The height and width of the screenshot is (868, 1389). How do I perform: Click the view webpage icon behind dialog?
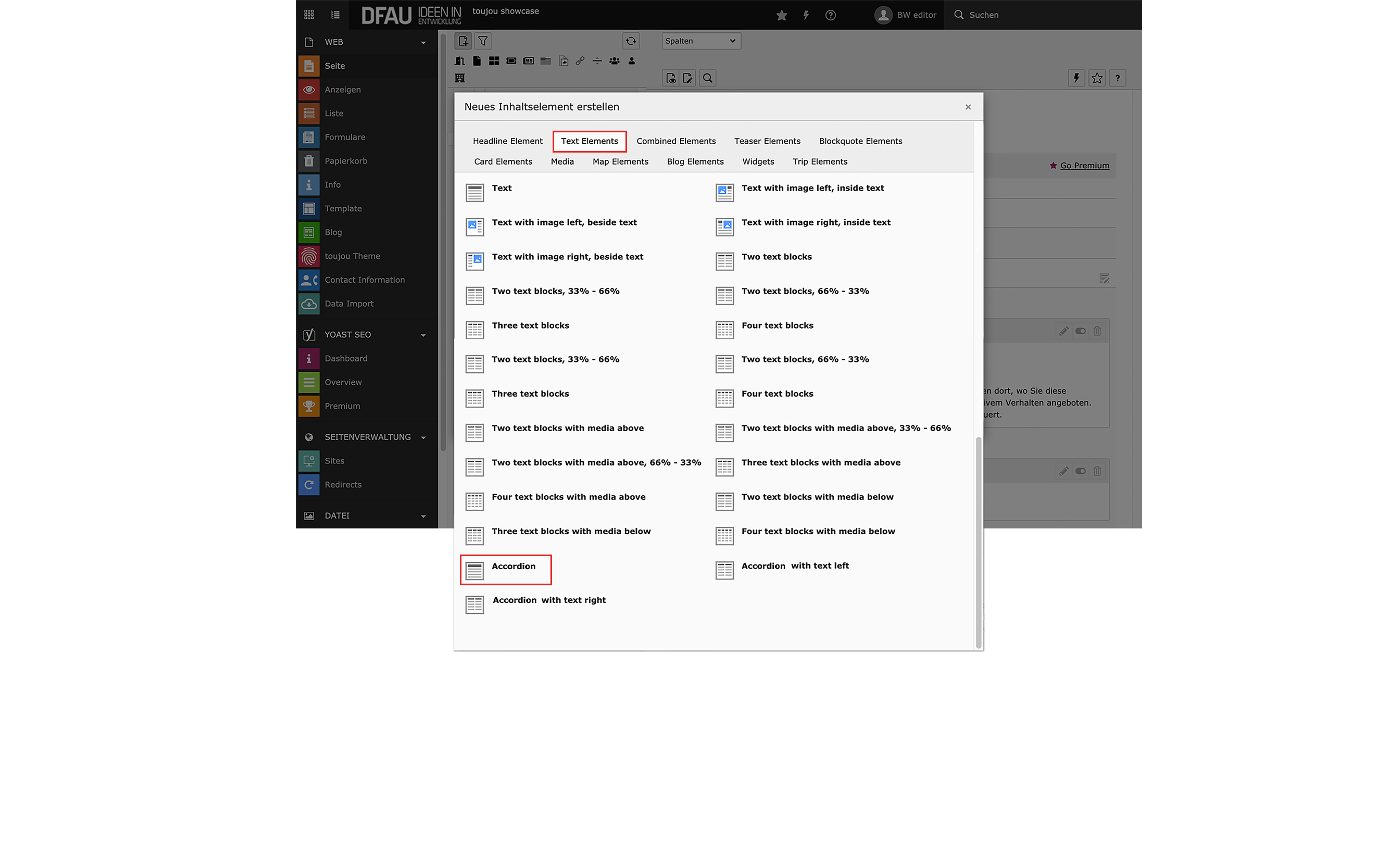tap(671, 78)
